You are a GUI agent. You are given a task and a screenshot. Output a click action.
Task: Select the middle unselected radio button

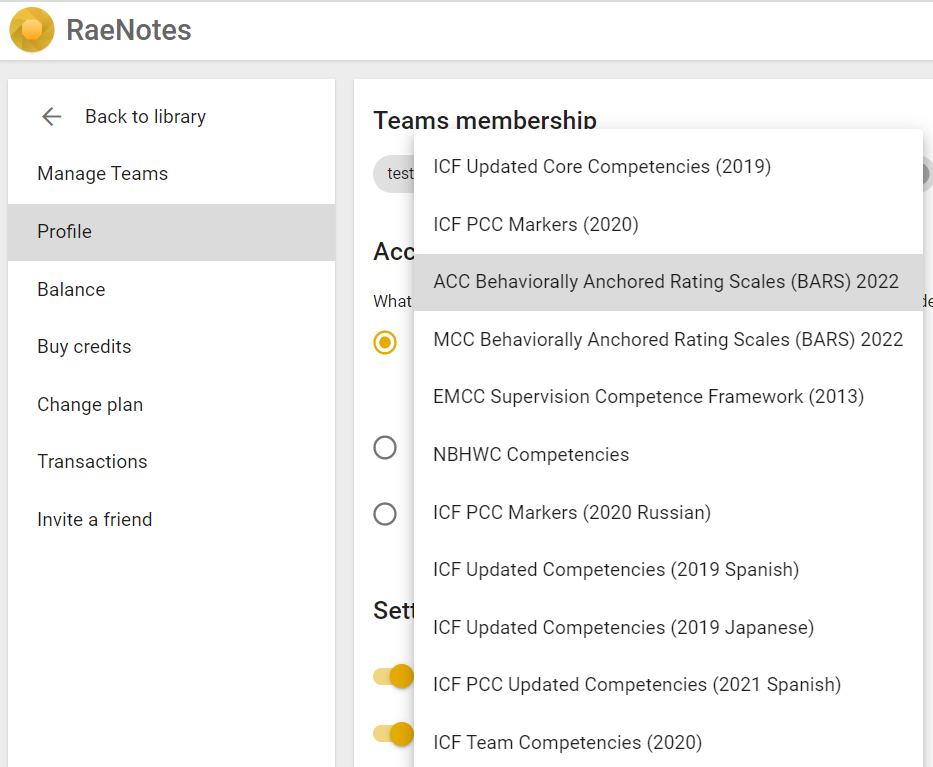pyautogui.click(x=385, y=447)
